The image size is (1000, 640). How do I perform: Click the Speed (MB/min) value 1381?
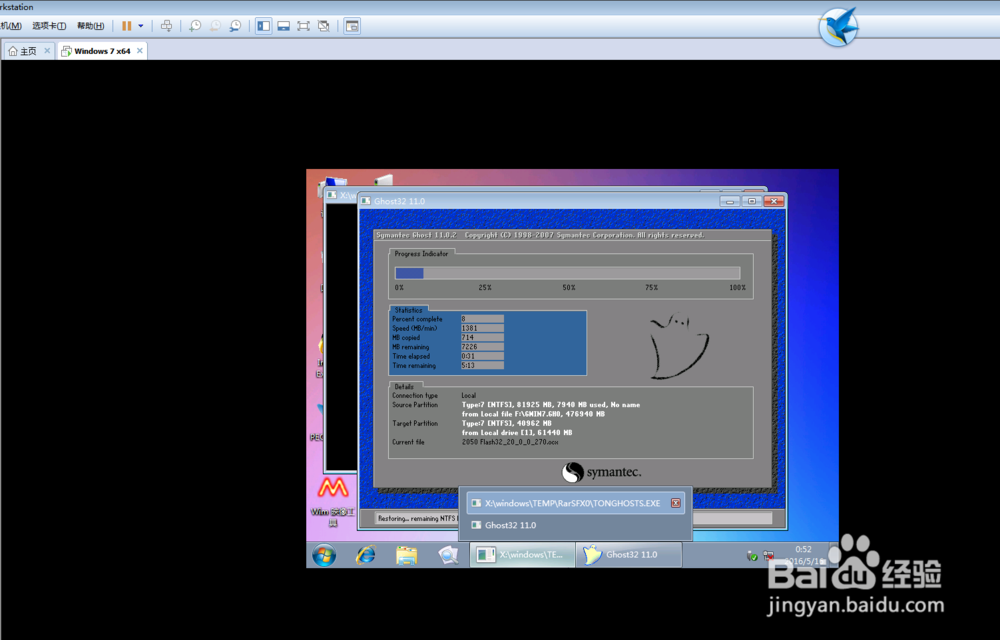482,328
